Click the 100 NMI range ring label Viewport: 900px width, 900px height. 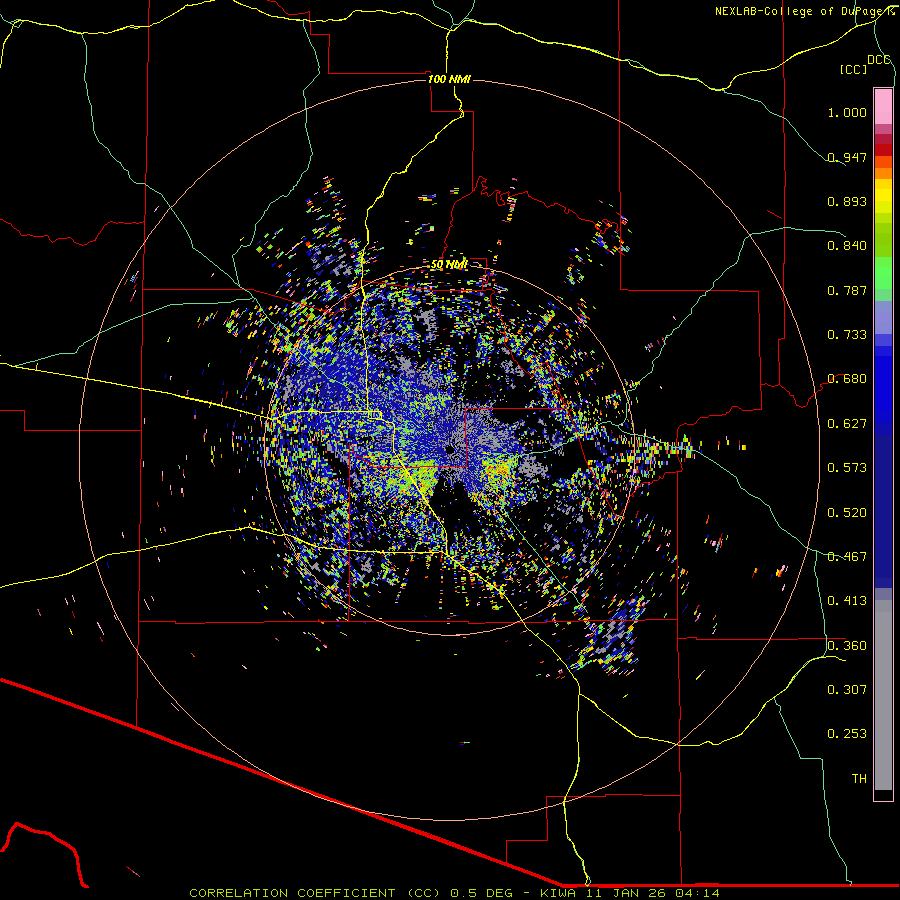coord(449,79)
